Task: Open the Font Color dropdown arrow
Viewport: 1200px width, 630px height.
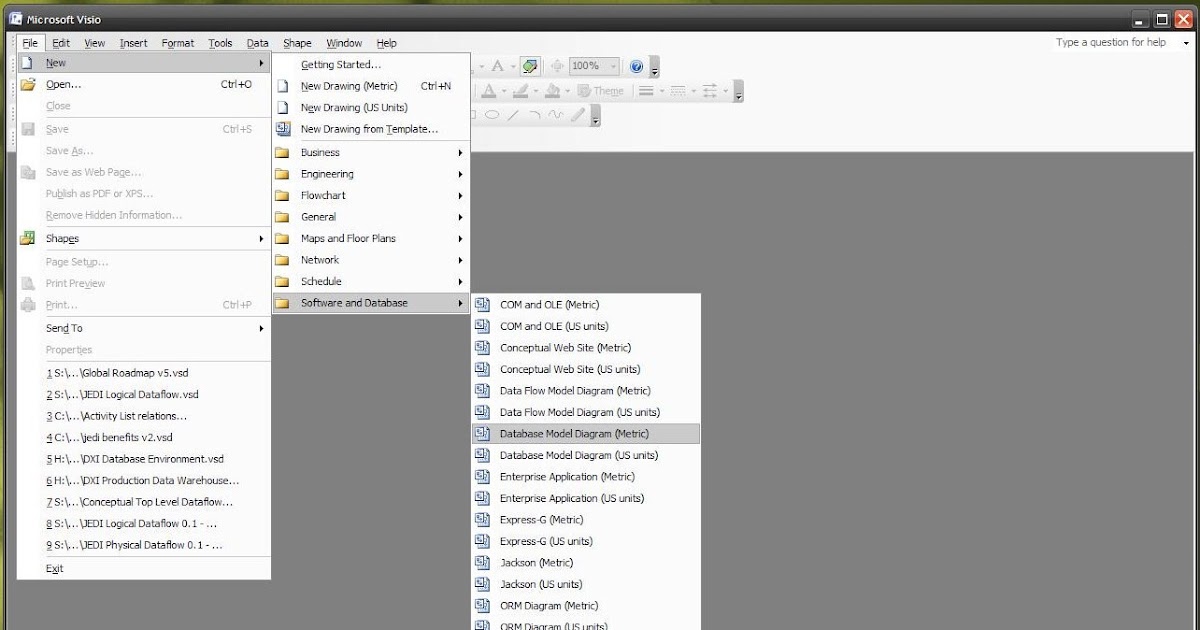Action: pos(504,91)
